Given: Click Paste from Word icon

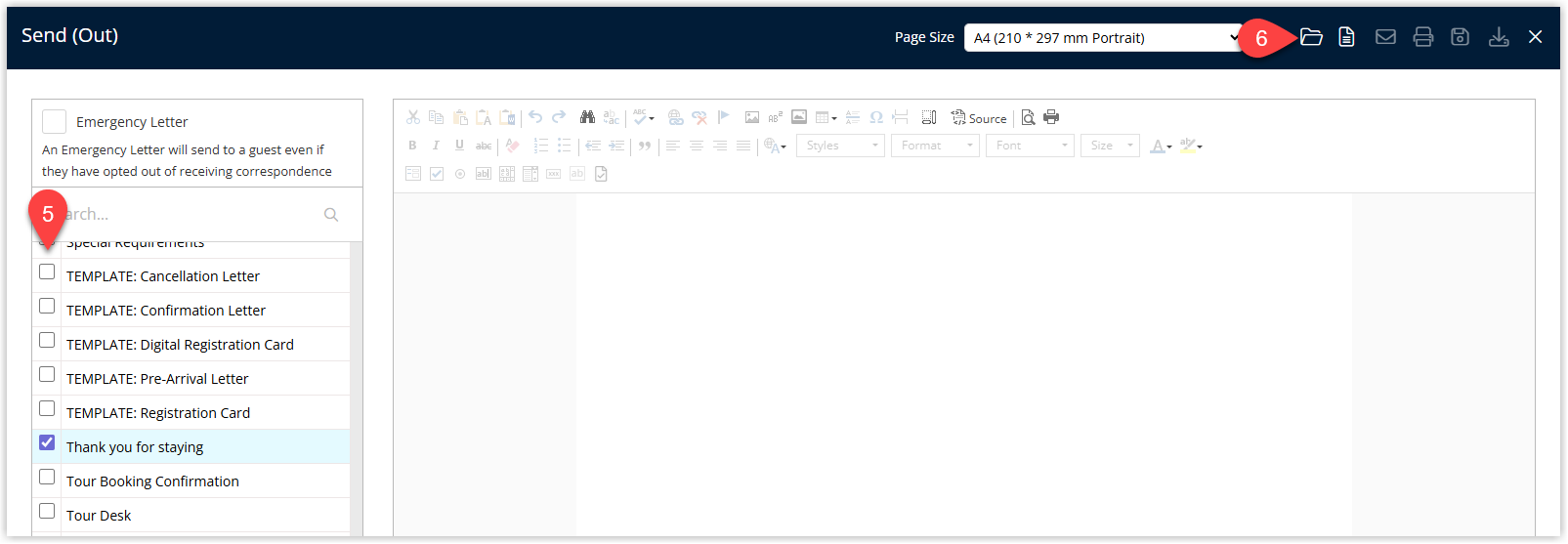Looking at the screenshot, I should (507, 117).
